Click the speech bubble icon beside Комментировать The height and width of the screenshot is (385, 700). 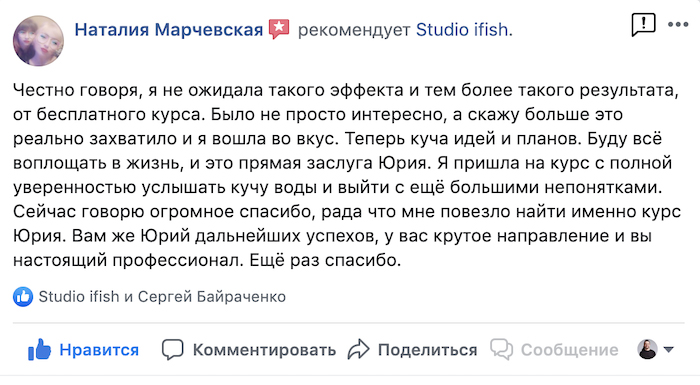(x=172, y=350)
